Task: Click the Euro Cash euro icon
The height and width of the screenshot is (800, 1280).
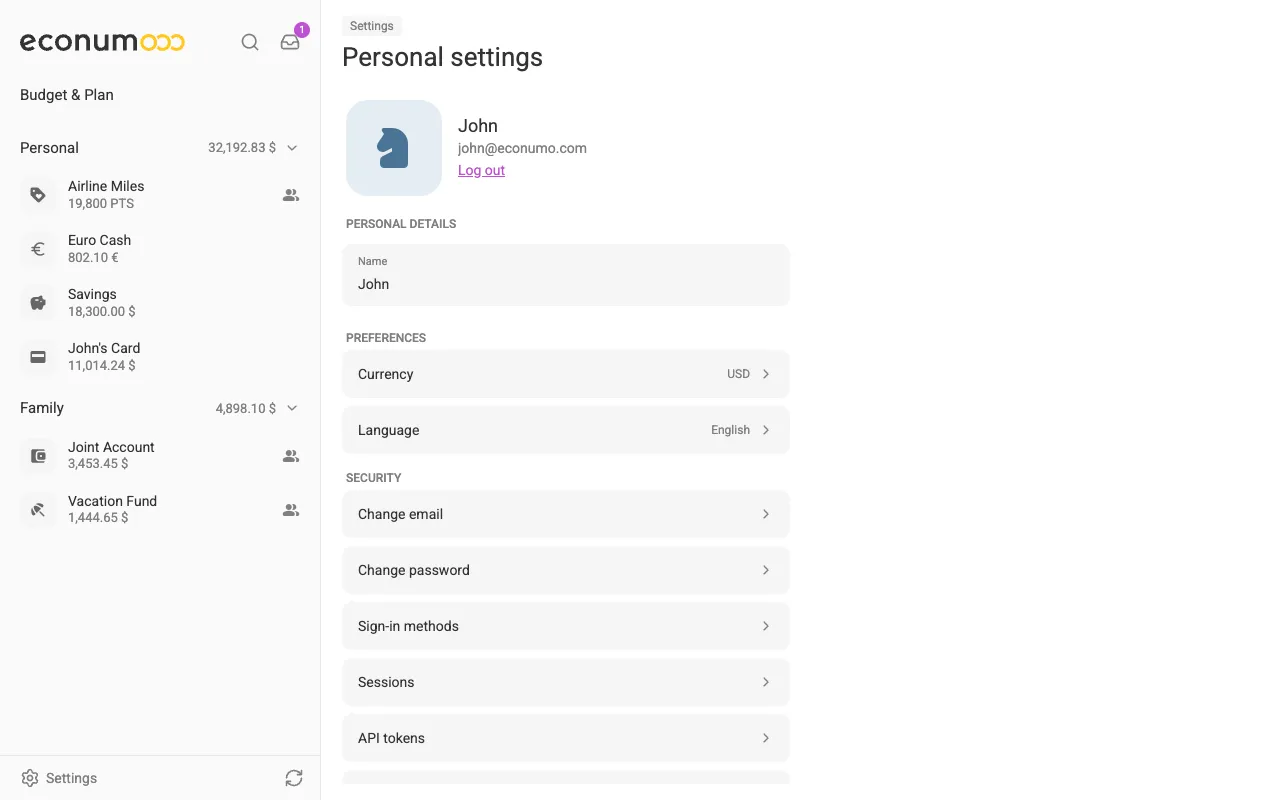Action: [38, 249]
